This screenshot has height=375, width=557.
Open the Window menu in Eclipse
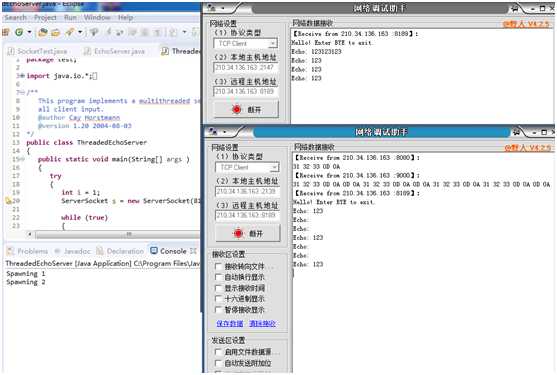tap(97, 18)
